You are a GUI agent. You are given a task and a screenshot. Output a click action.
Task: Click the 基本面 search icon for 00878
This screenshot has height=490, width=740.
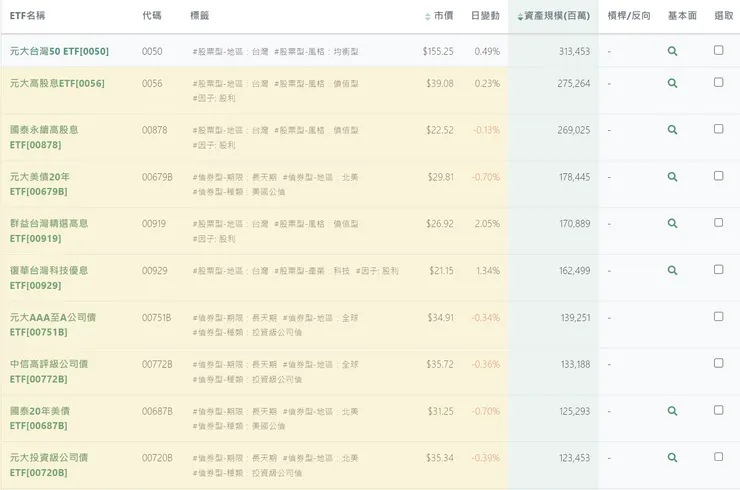pyautogui.click(x=672, y=130)
